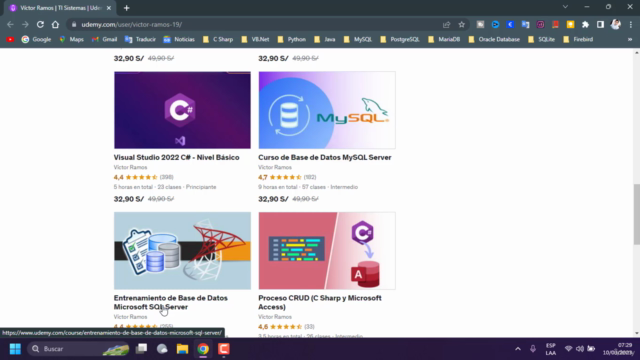Reload the Udemy page
640x360 pixels.
pyautogui.click(x=40, y=24)
